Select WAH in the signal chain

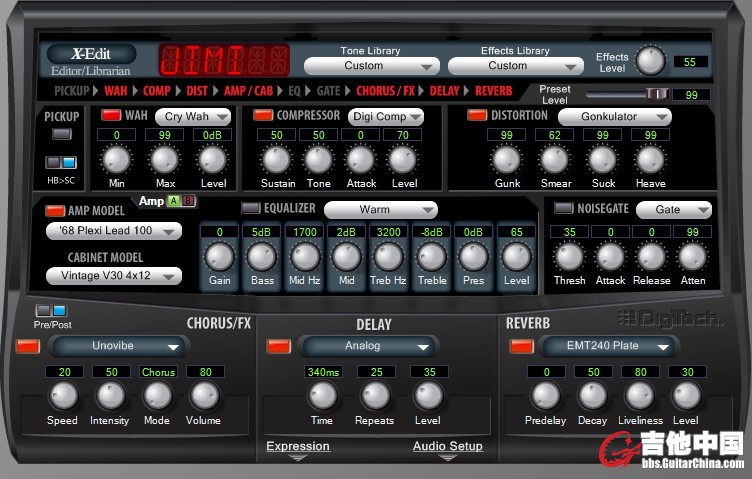tap(116, 91)
